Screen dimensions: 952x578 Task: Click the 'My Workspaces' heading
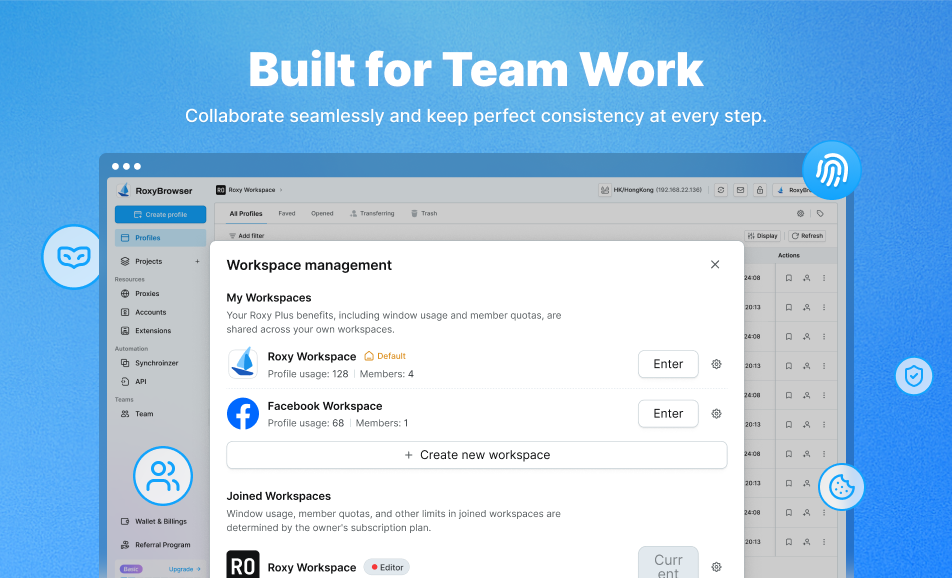click(269, 298)
